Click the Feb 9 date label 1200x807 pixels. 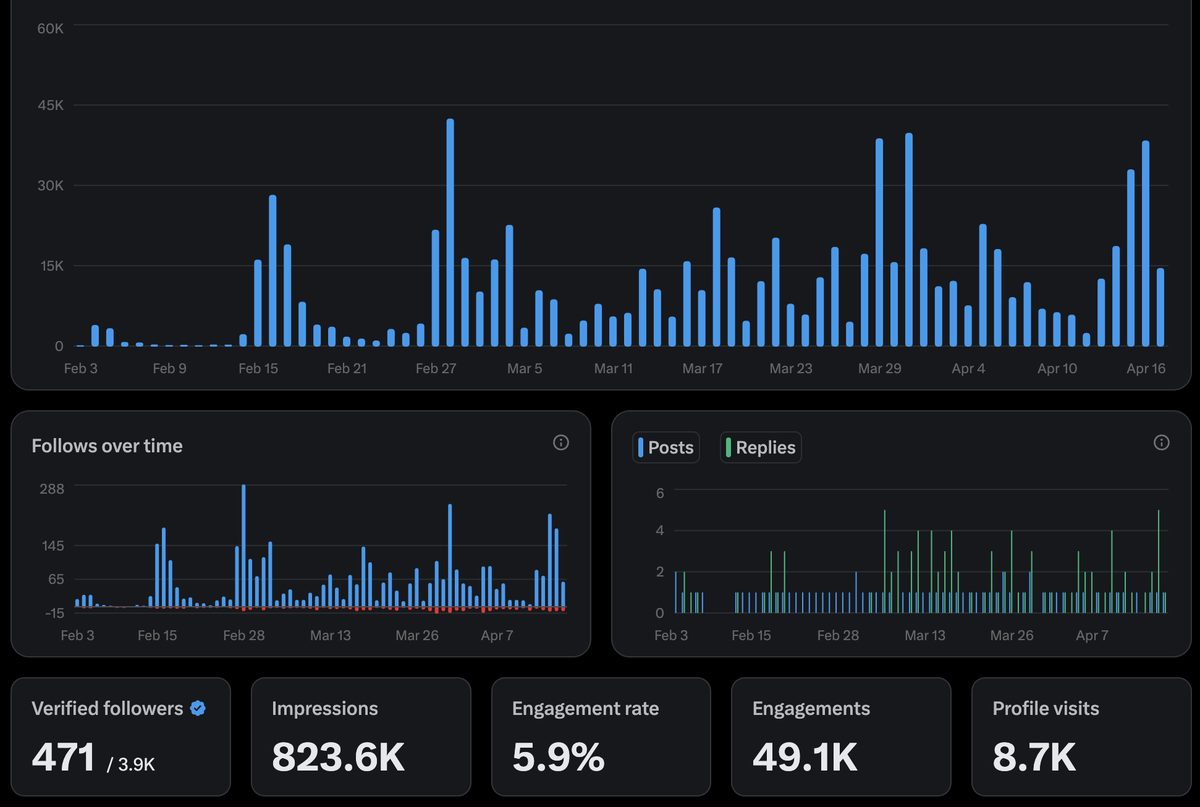169,368
